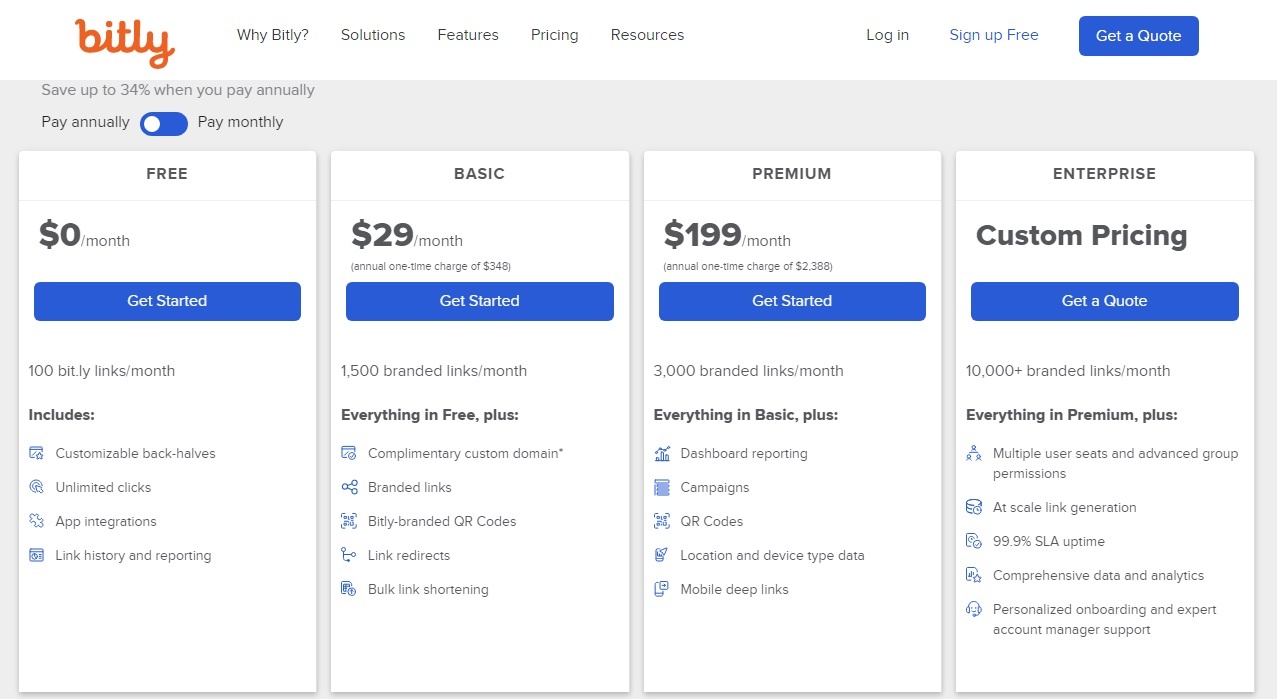
Task: Click the Bitly-branded QR Codes icon under Basic
Action: 349,521
